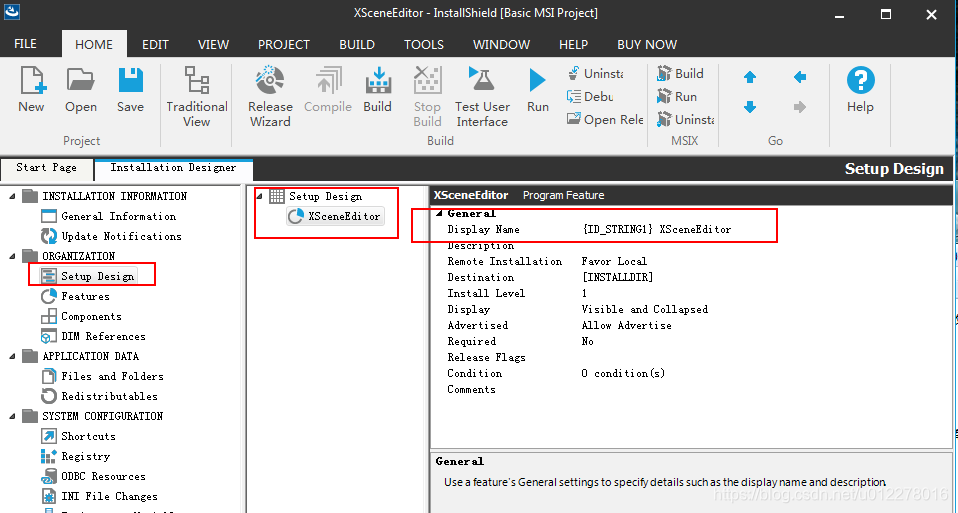Click the MSIX Uninstall item
This screenshot has width=958, height=513.
[686, 120]
